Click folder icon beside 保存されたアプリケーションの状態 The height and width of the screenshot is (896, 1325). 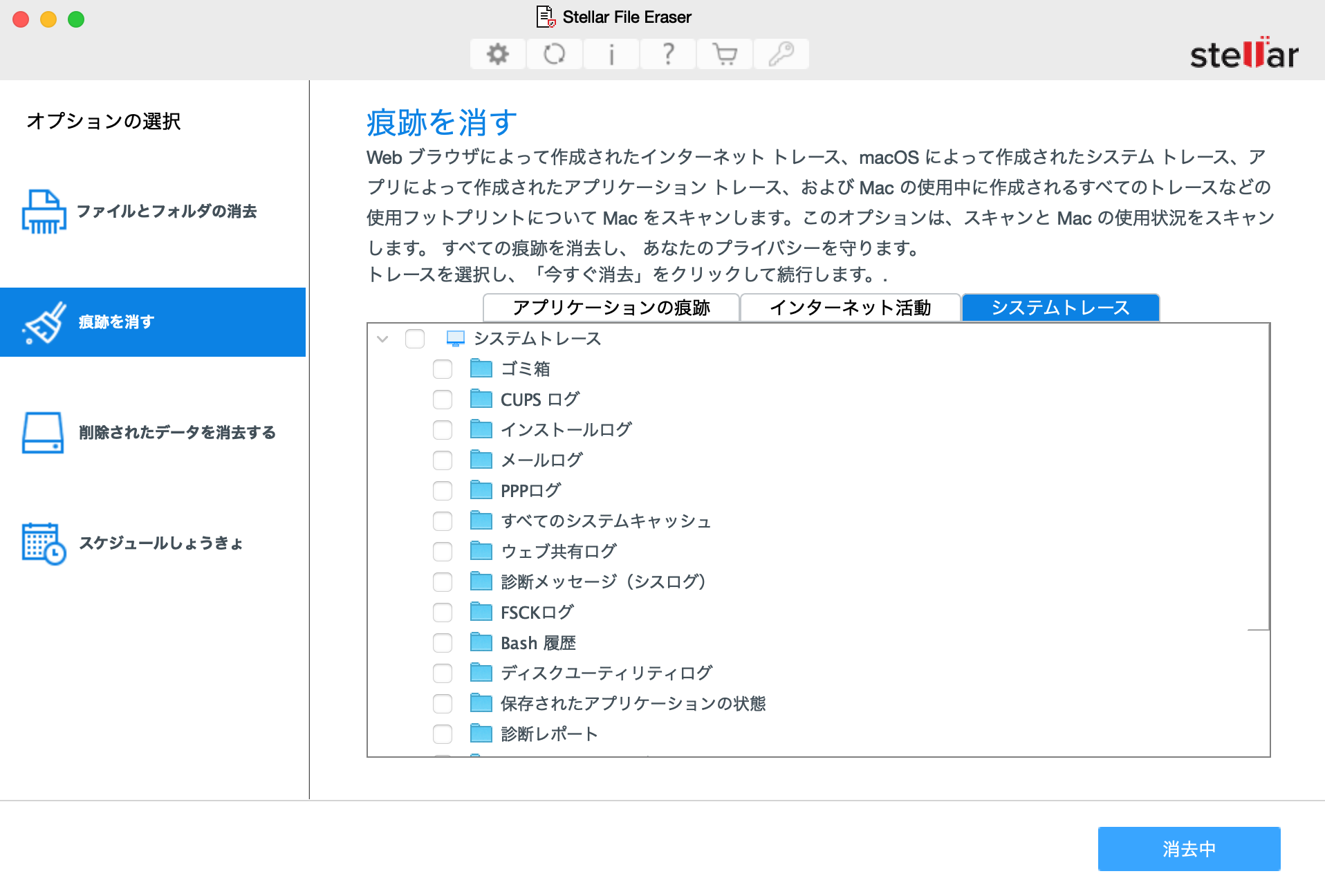[481, 703]
